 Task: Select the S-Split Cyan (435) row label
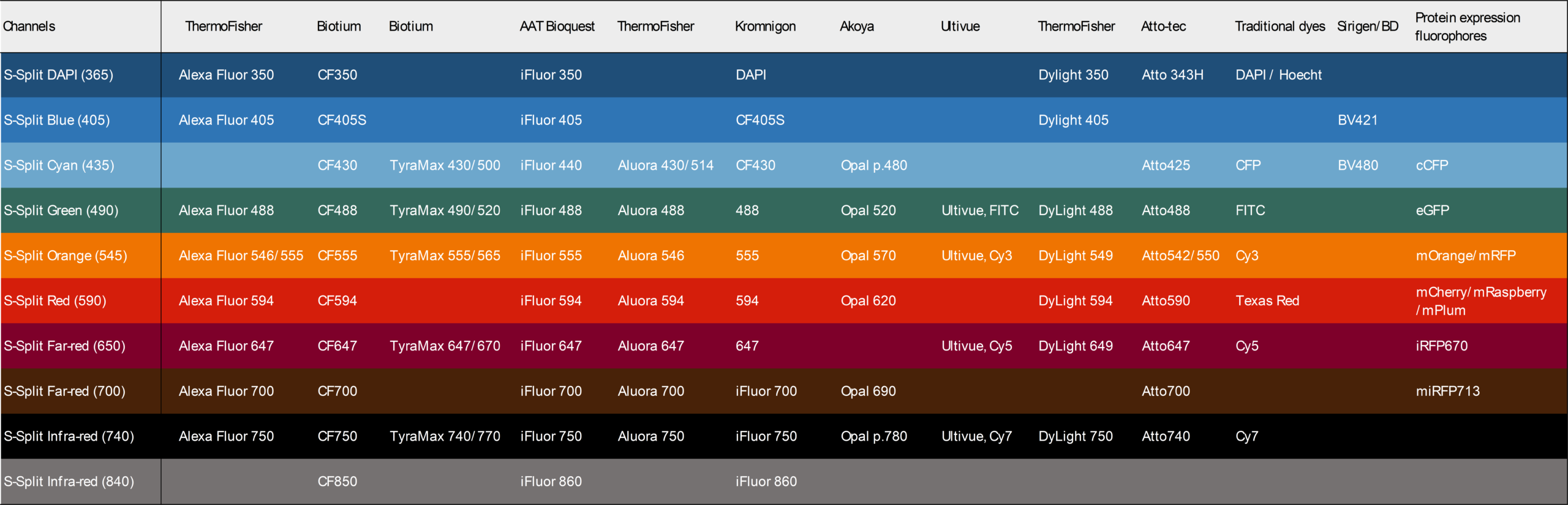pyautogui.click(x=59, y=165)
